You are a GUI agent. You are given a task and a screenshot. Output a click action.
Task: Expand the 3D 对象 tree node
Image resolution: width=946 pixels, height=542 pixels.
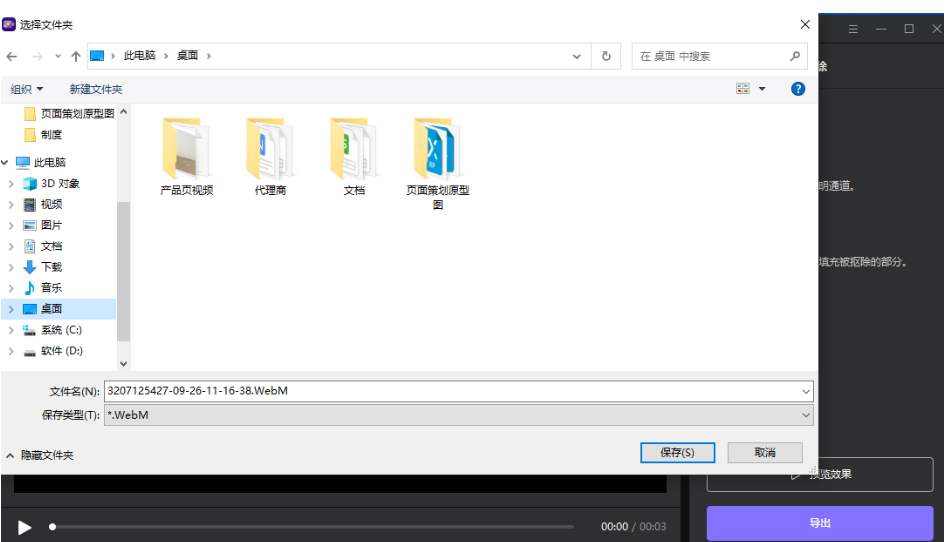click(x=11, y=184)
